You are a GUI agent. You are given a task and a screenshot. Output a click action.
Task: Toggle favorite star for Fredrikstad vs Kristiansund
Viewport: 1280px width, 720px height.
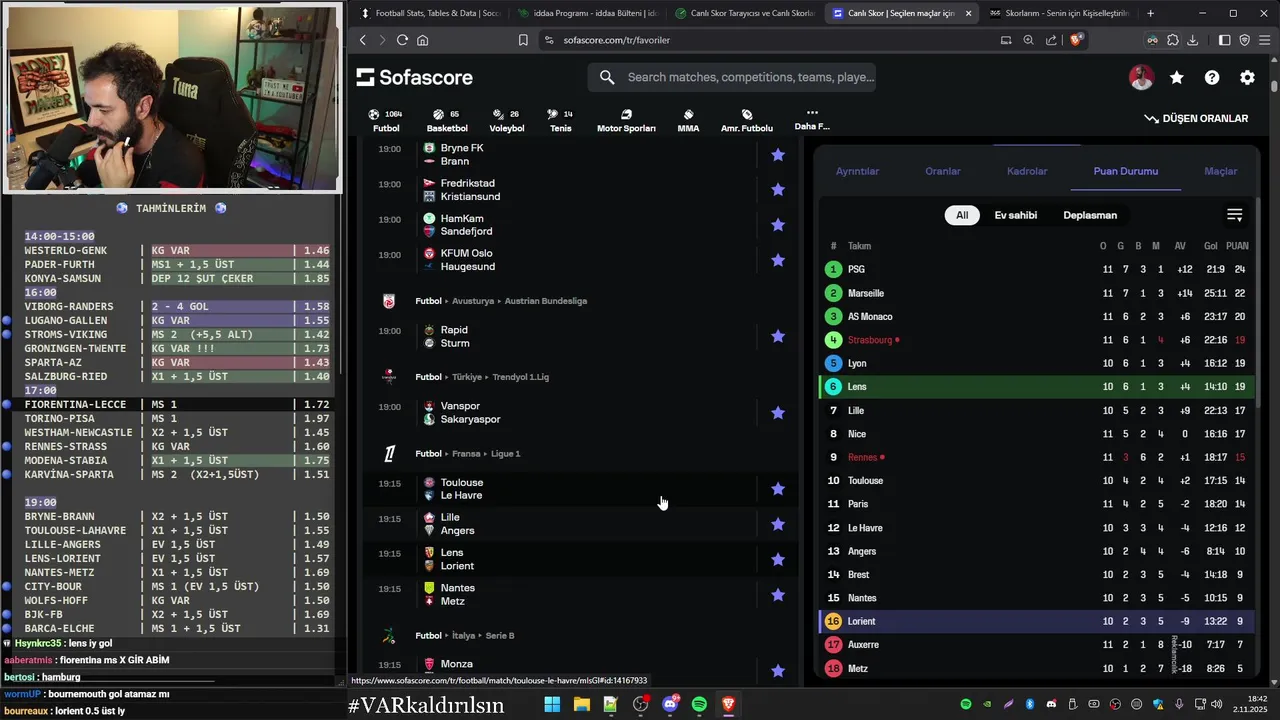(778, 190)
